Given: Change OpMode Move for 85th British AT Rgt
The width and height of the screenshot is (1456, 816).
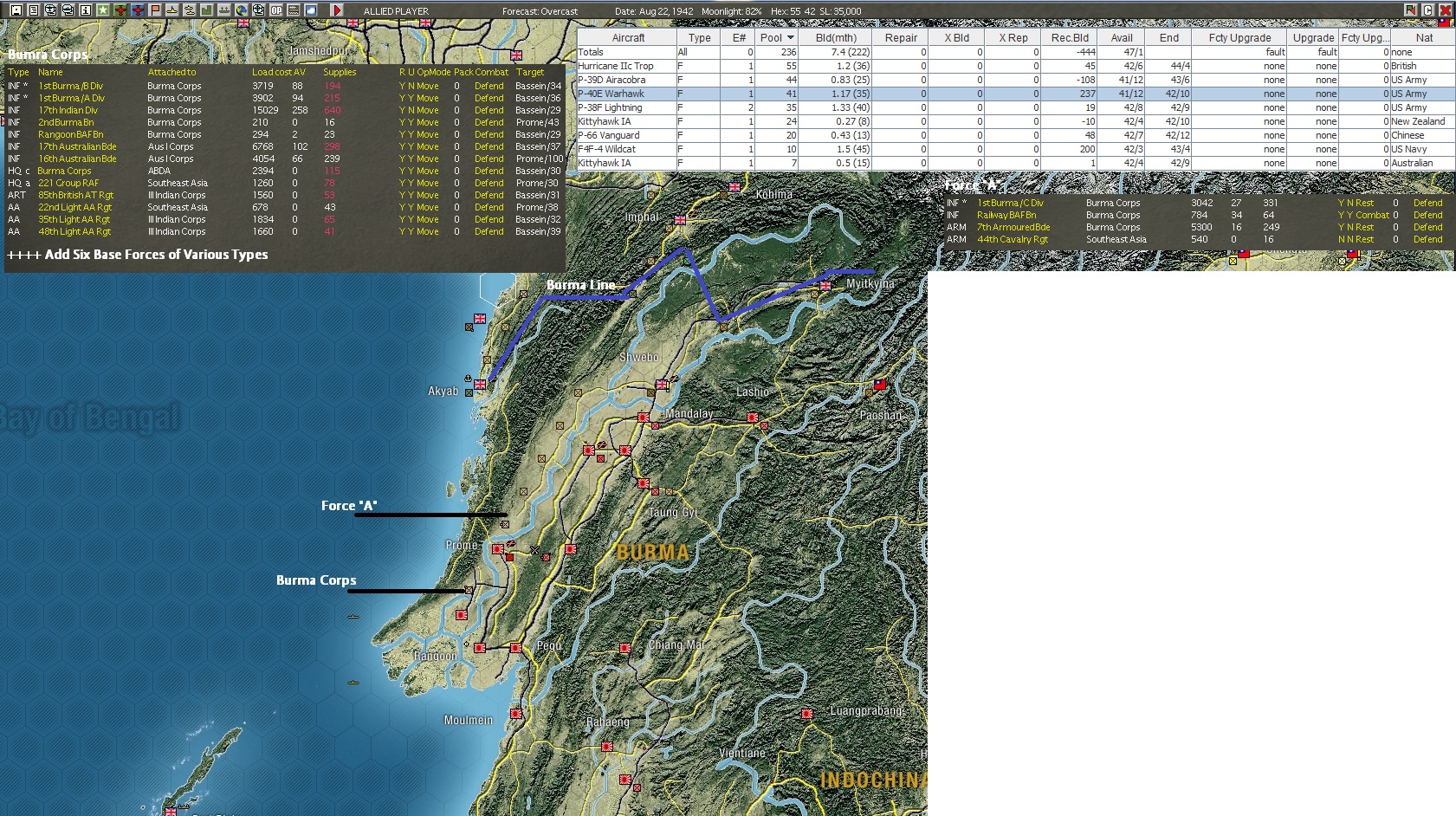Looking at the screenshot, I should tap(428, 195).
